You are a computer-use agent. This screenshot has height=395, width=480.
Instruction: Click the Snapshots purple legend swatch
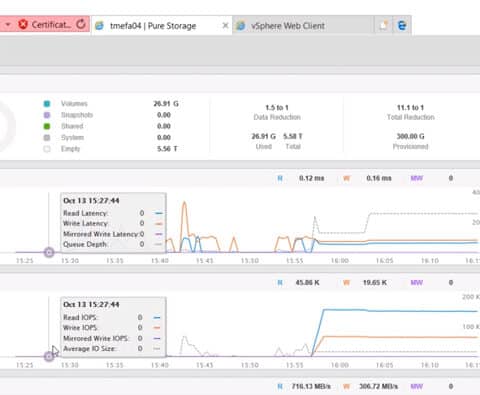point(47,115)
